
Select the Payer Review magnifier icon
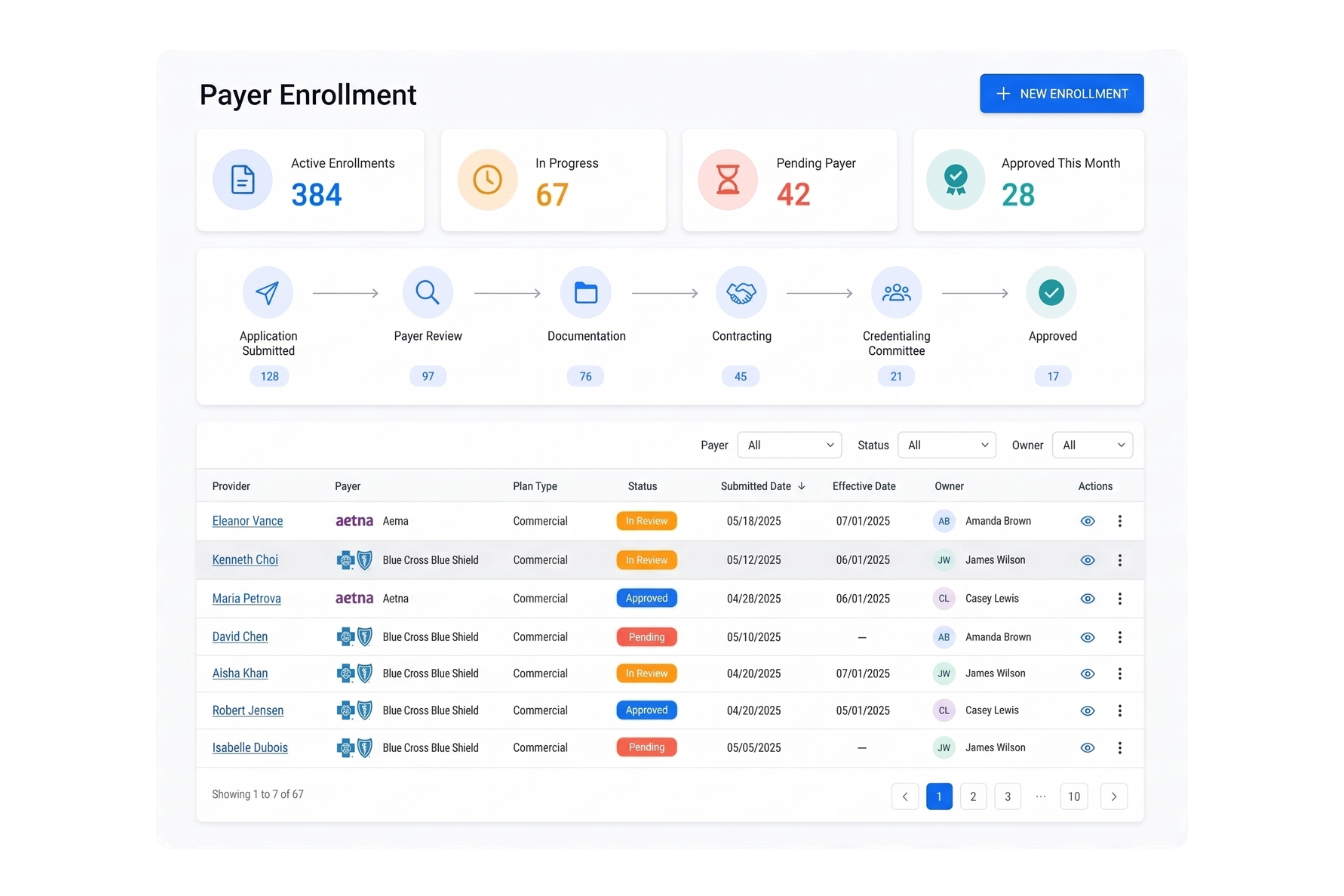(x=428, y=292)
